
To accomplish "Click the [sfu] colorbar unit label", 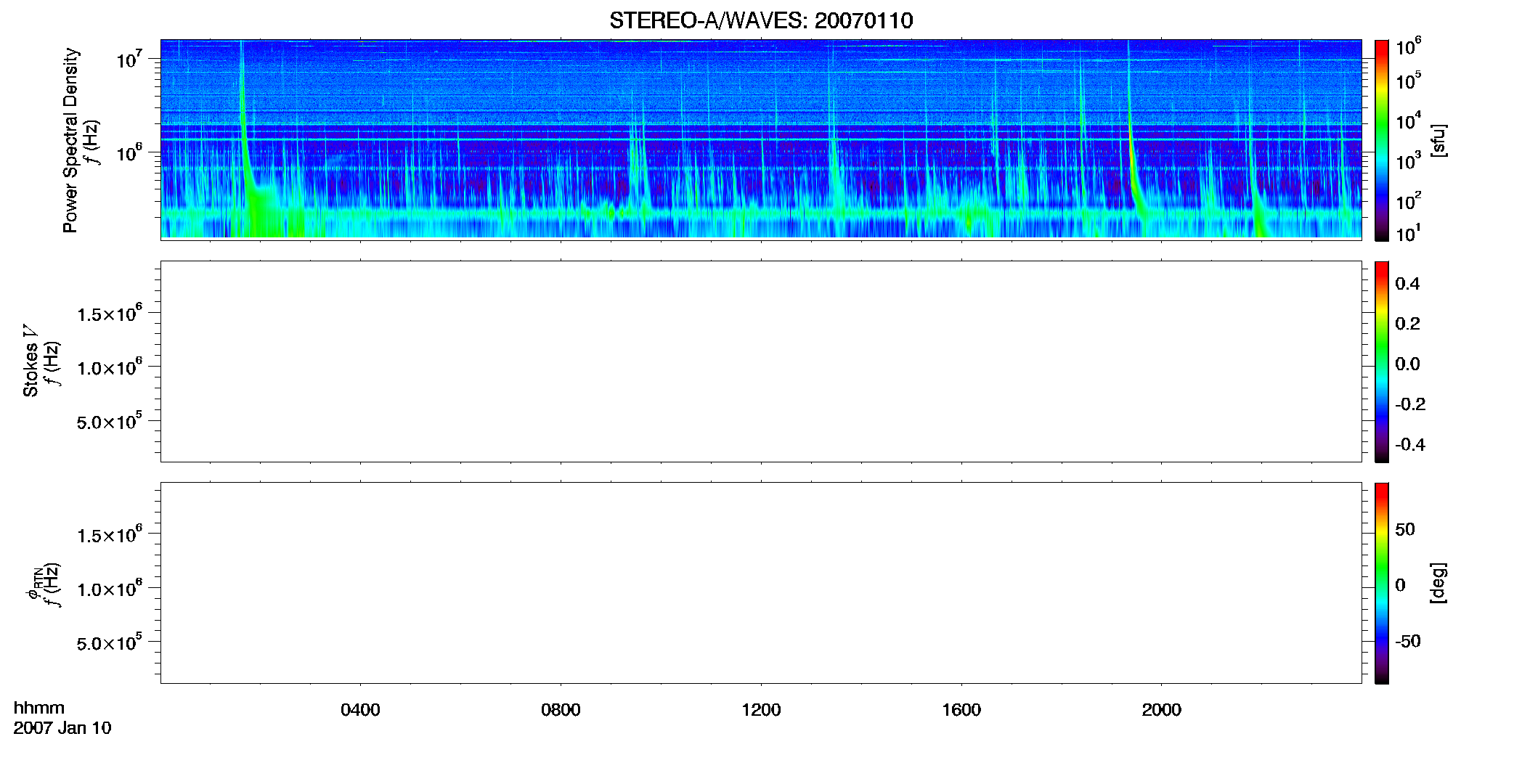I will (1438, 140).
